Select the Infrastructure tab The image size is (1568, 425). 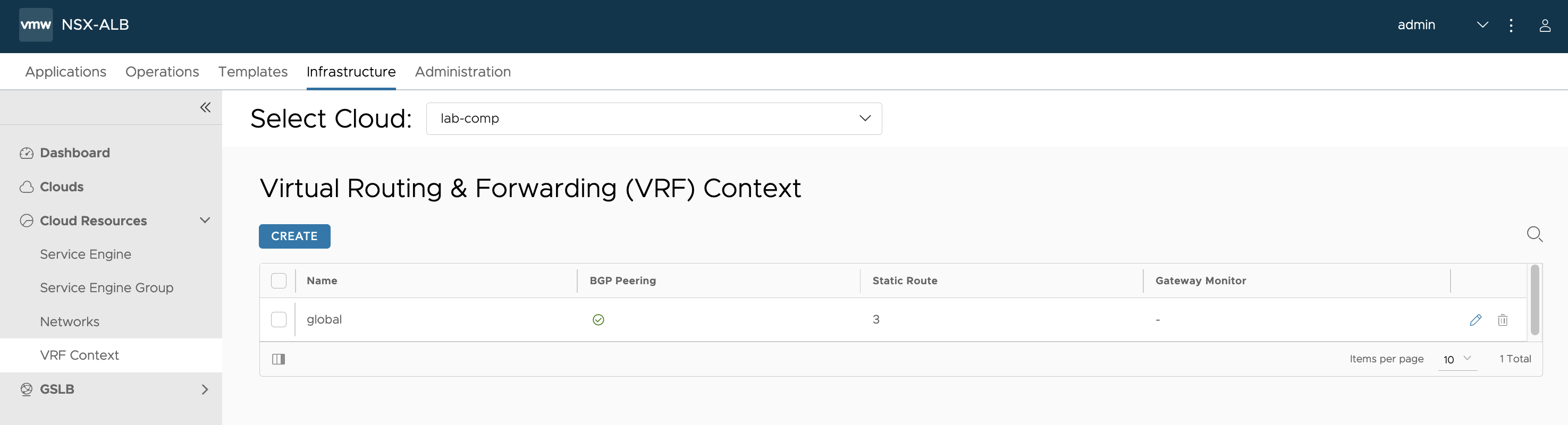[351, 72]
